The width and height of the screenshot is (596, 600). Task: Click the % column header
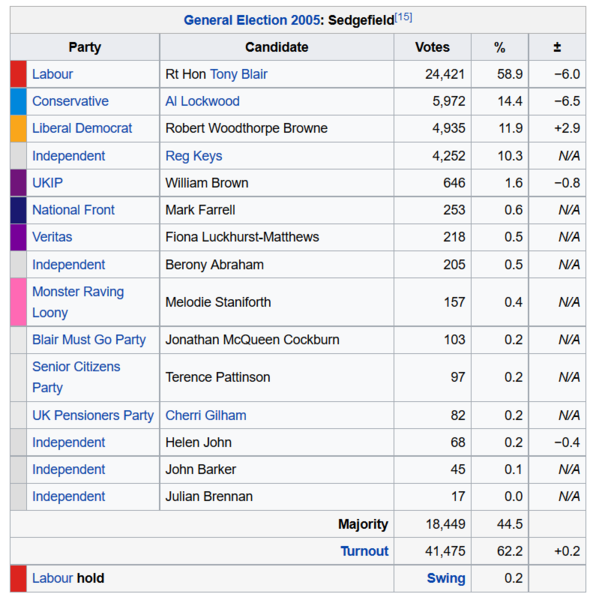(500, 47)
